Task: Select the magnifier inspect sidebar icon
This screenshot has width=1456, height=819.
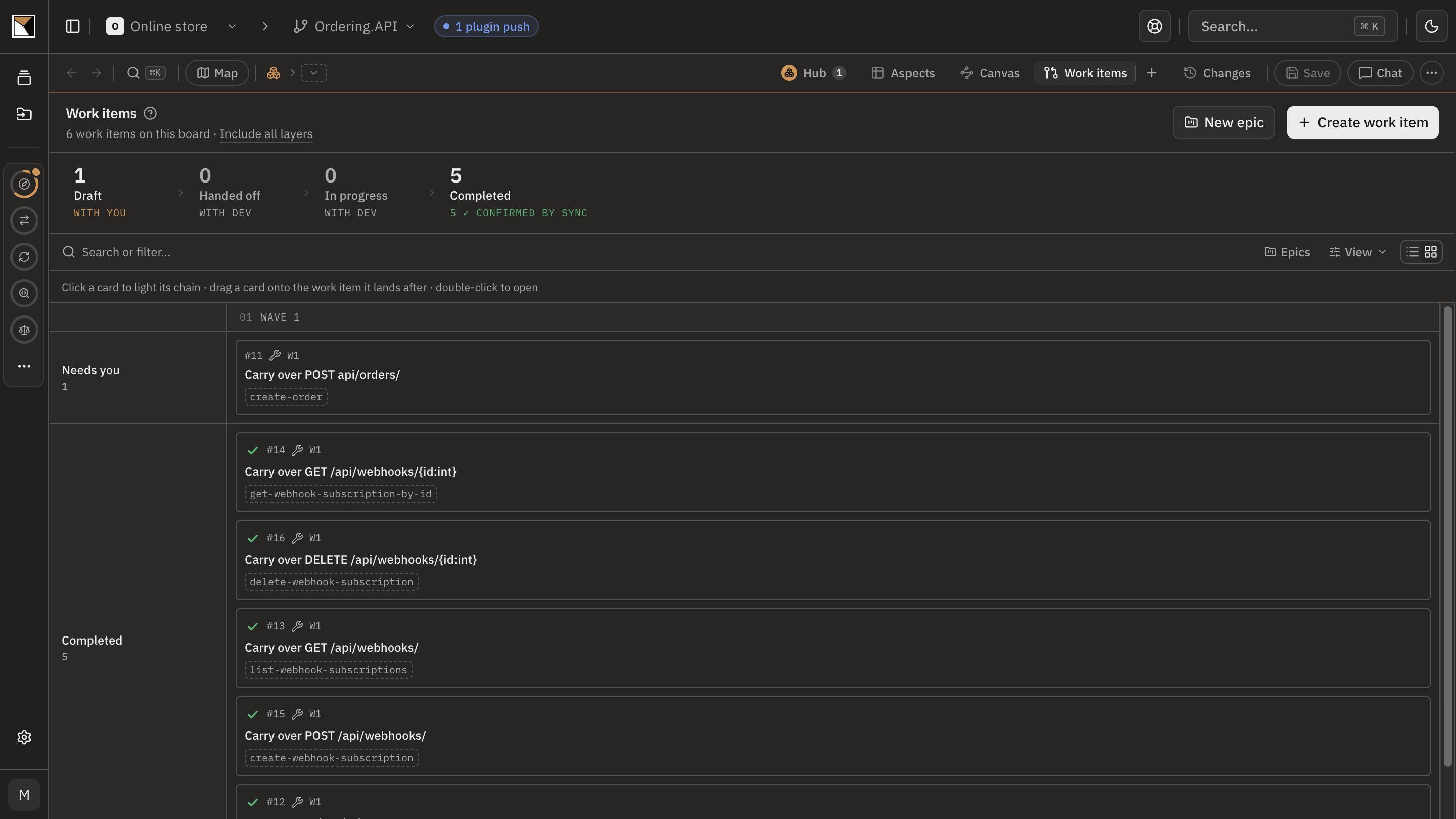Action: tap(24, 293)
